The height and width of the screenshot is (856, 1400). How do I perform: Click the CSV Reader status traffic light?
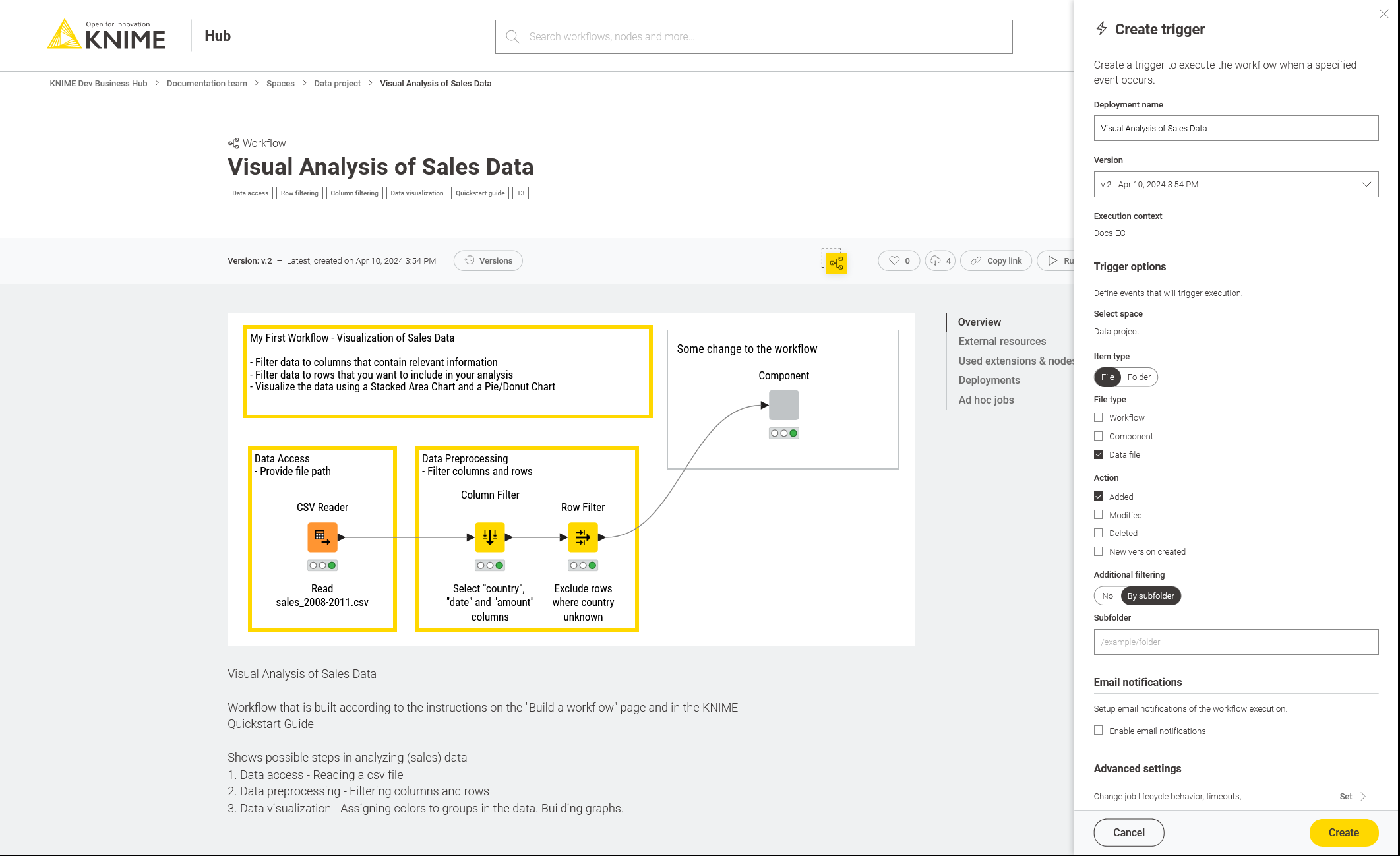pyautogui.click(x=322, y=565)
